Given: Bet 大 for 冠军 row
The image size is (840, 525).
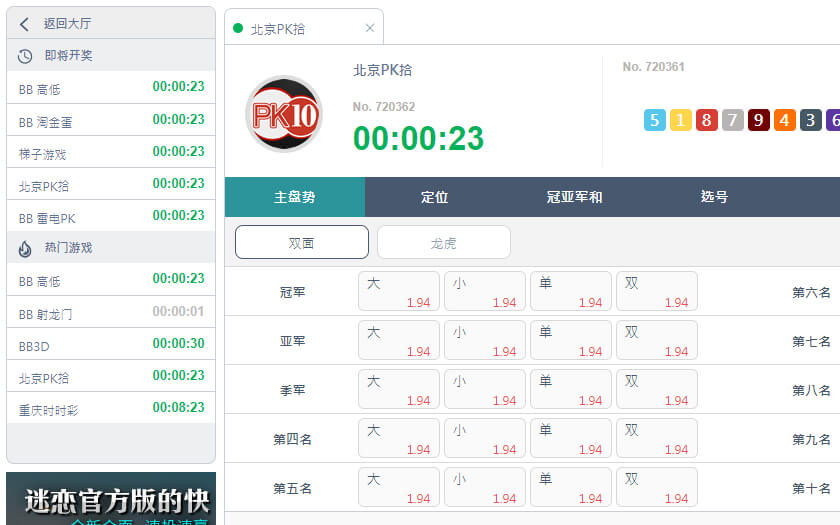Looking at the screenshot, I should pyautogui.click(x=398, y=291).
